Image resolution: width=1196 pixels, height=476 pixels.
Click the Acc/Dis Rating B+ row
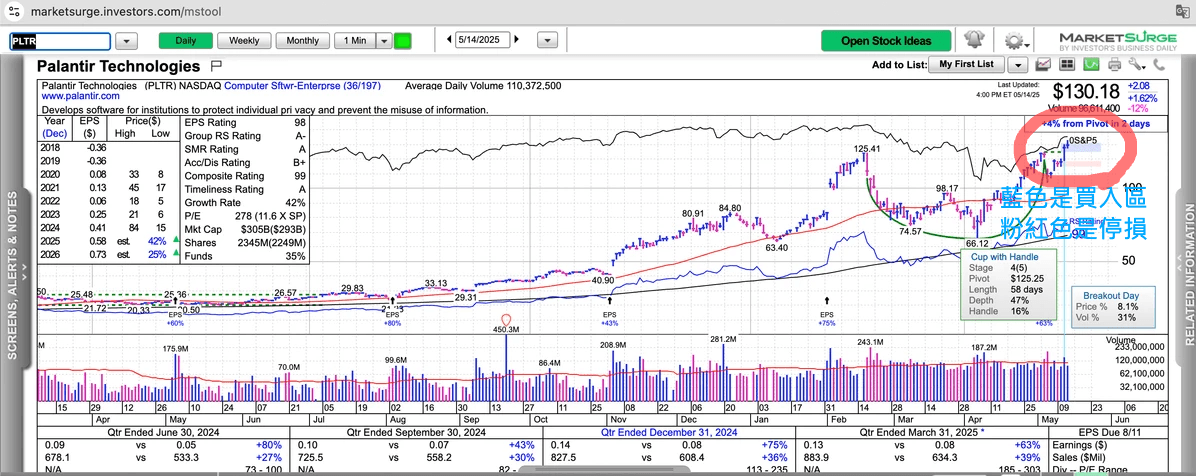(245, 162)
